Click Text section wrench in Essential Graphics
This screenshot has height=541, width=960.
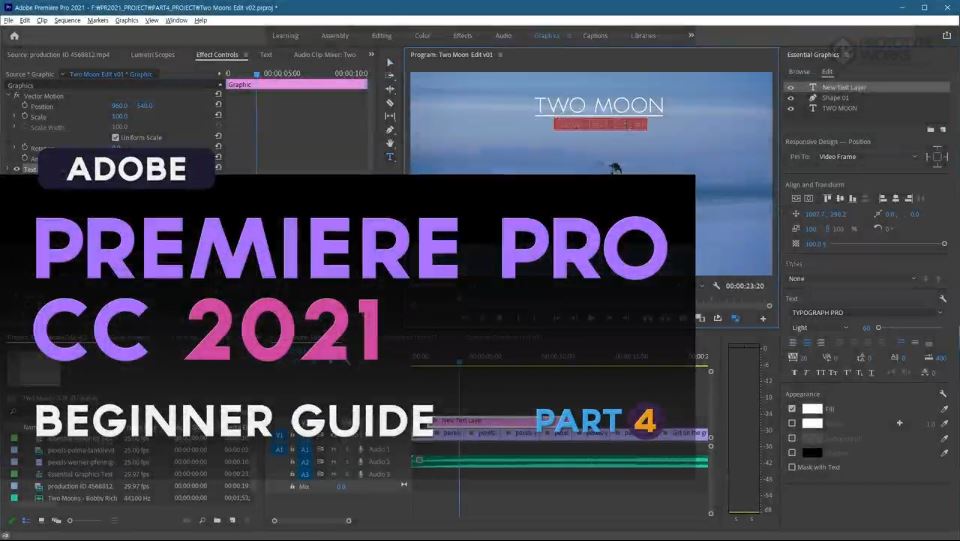(x=943, y=298)
